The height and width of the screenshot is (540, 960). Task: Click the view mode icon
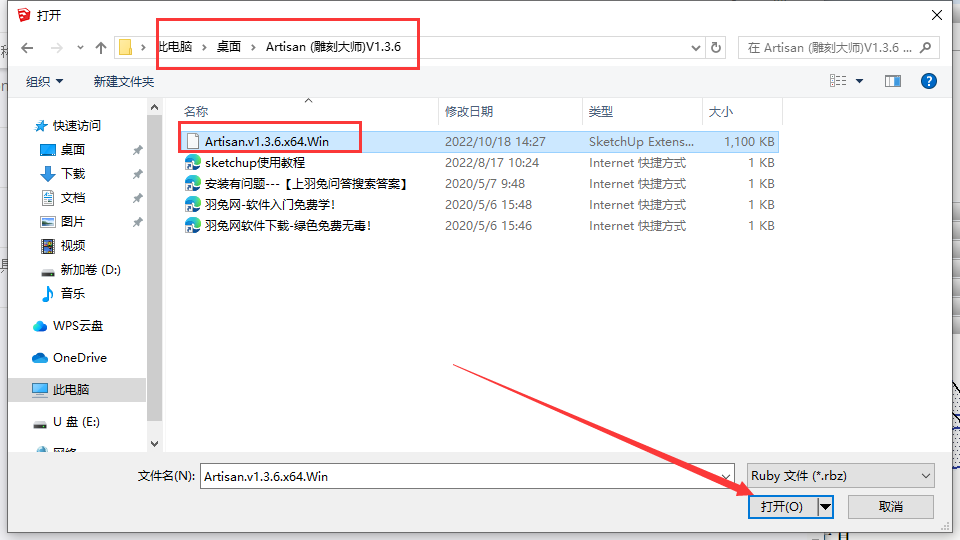coord(838,81)
